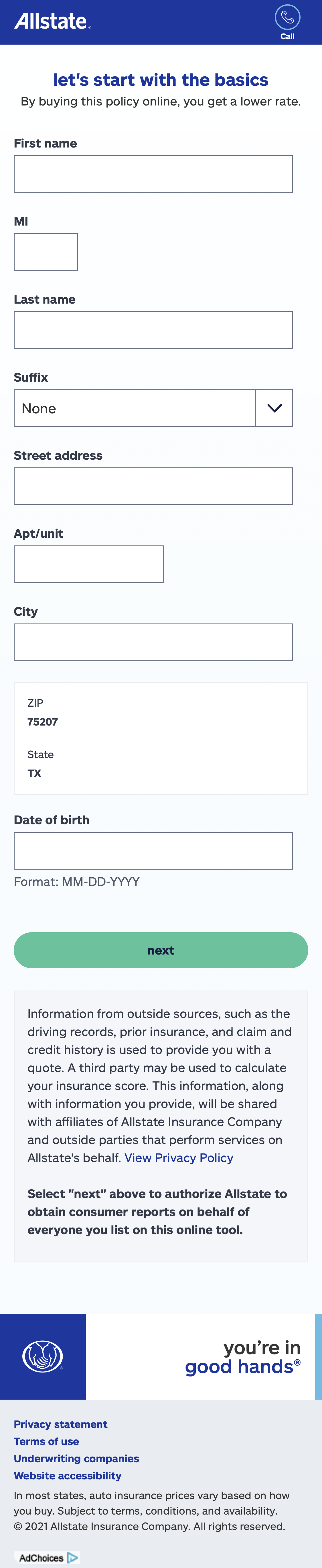Open the Suffix dropdown arrow

pyautogui.click(x=274, y=409)
